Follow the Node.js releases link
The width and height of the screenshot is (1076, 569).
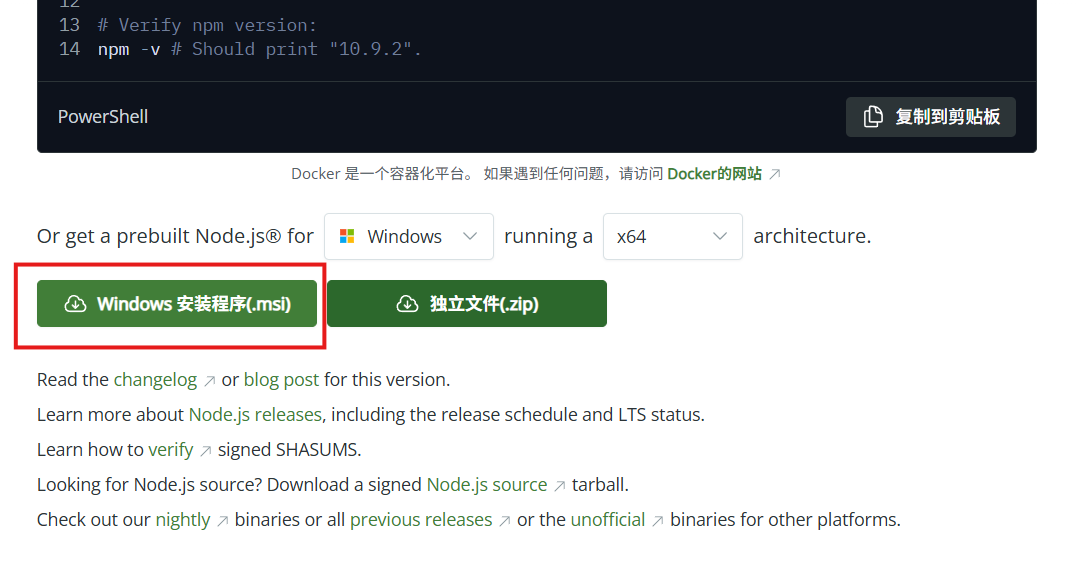point(255,415)
